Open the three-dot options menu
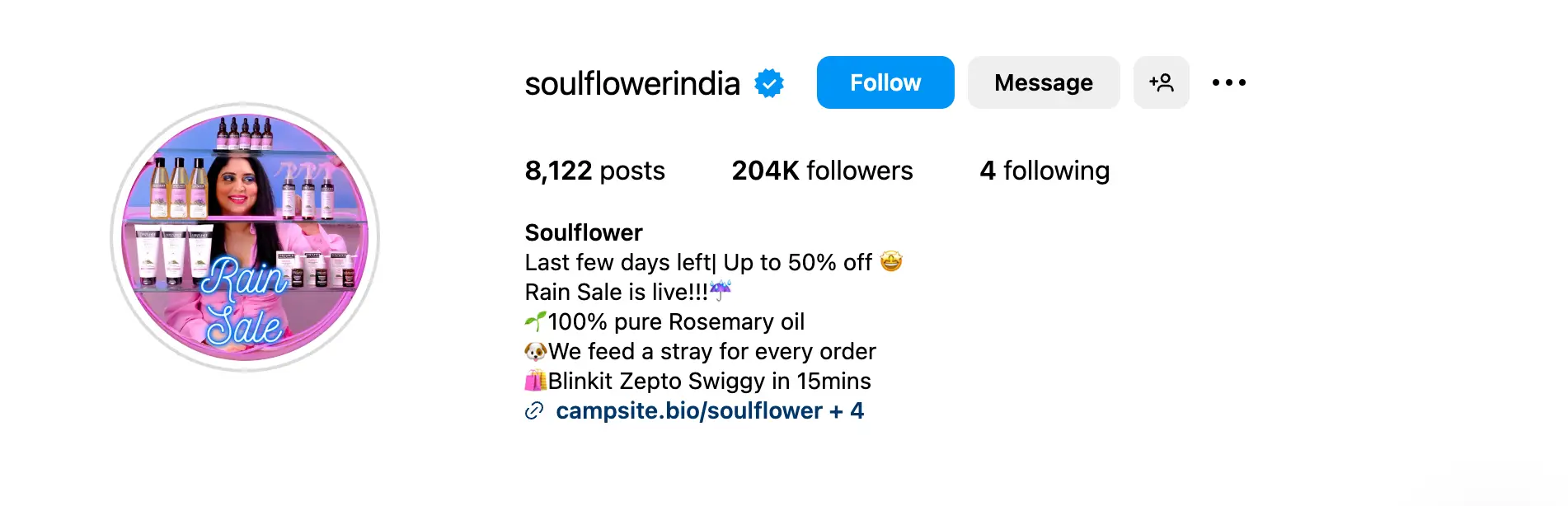This screenshot has width=1568, height=506. 1228,82
